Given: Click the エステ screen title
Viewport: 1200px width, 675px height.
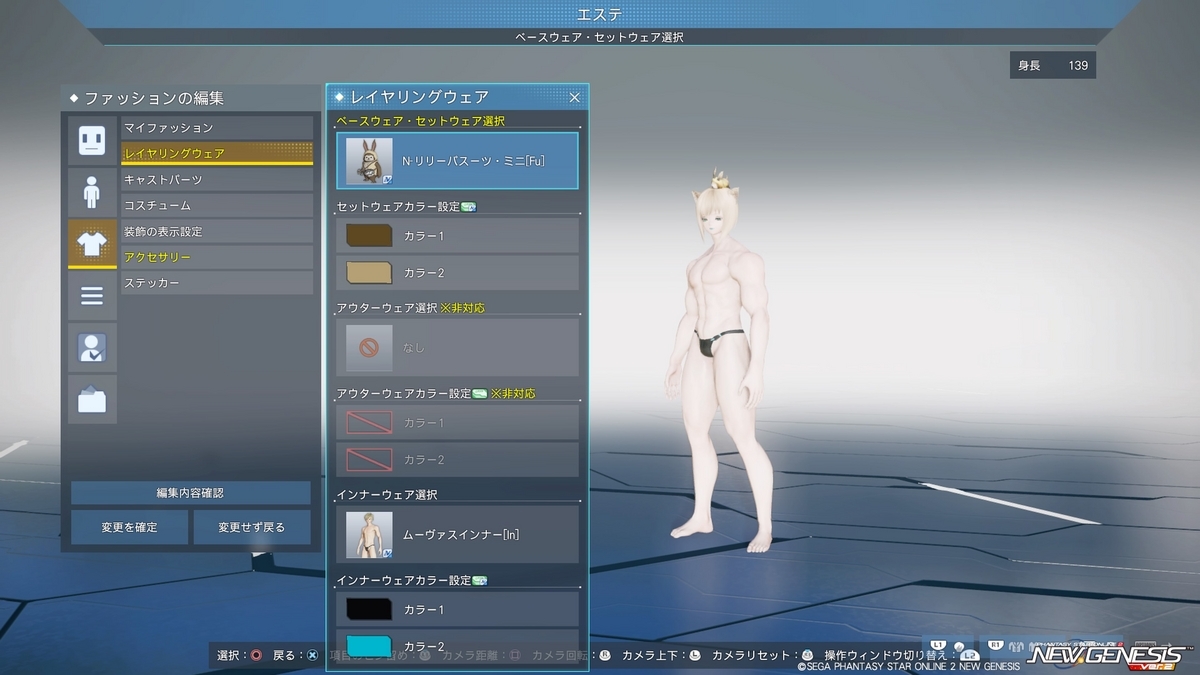Looking at the screenshot, I should (600, 14).
